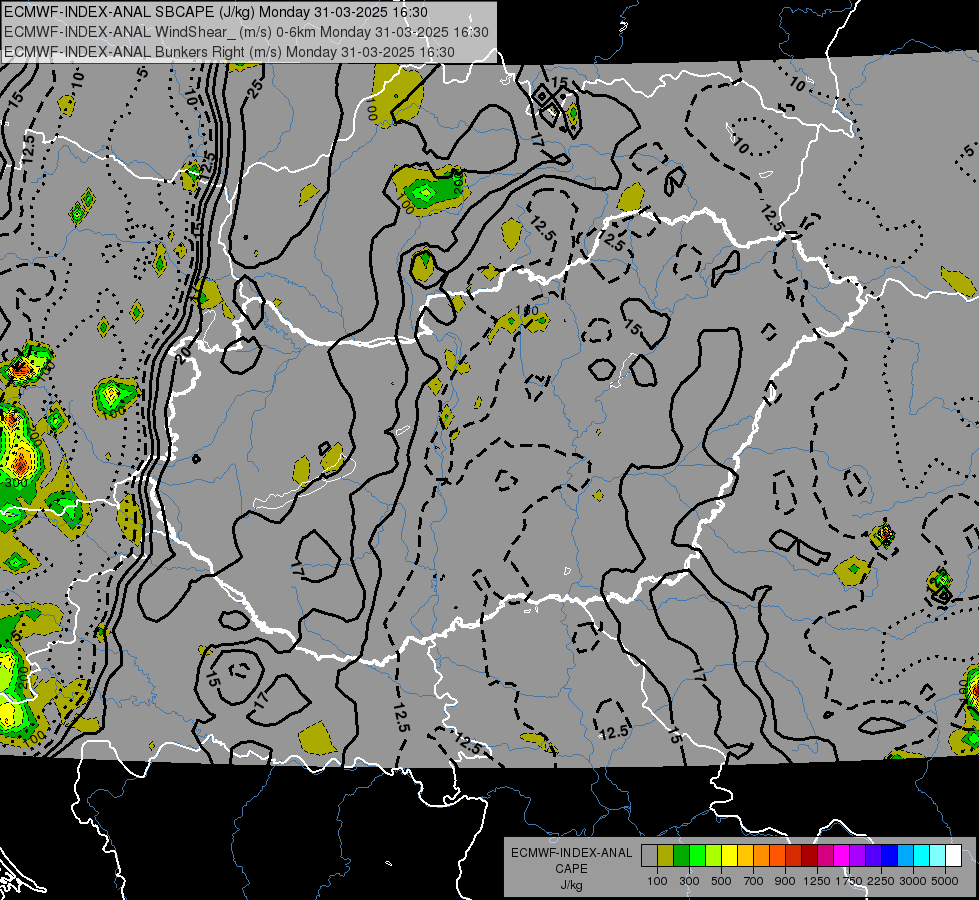This screenshot has width=979, height=900.
Task: Click legend tick value 1250
Action: click(817, 881)
